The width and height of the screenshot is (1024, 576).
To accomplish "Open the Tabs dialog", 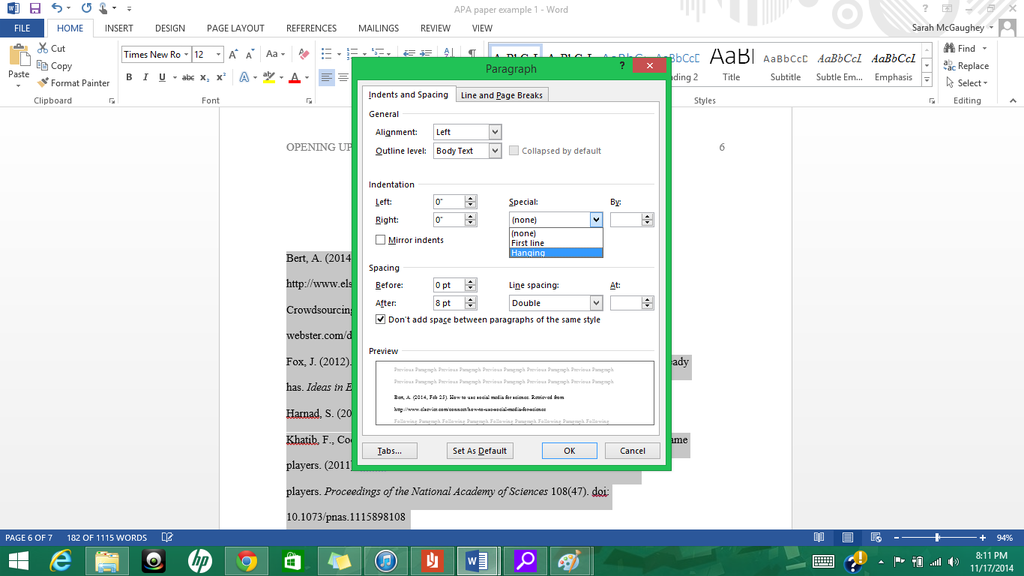I will click(x=390, y=450).
